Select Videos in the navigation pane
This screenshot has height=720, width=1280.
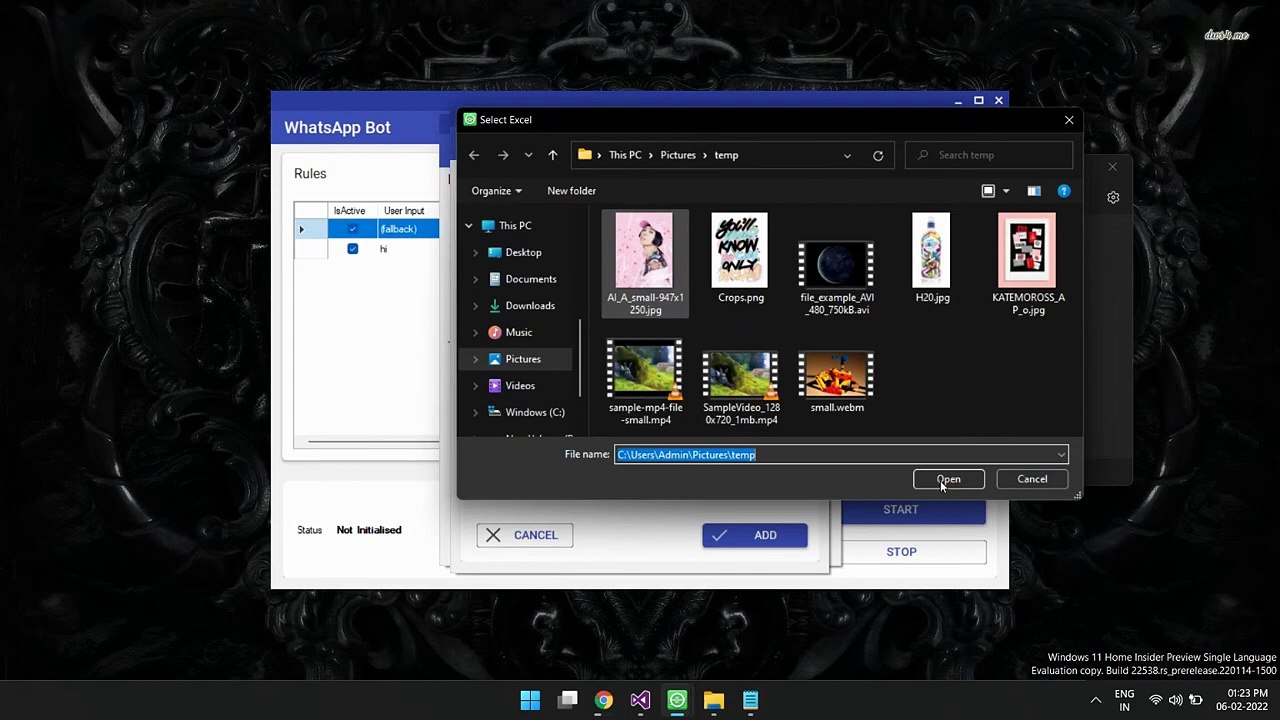[519, 386]
